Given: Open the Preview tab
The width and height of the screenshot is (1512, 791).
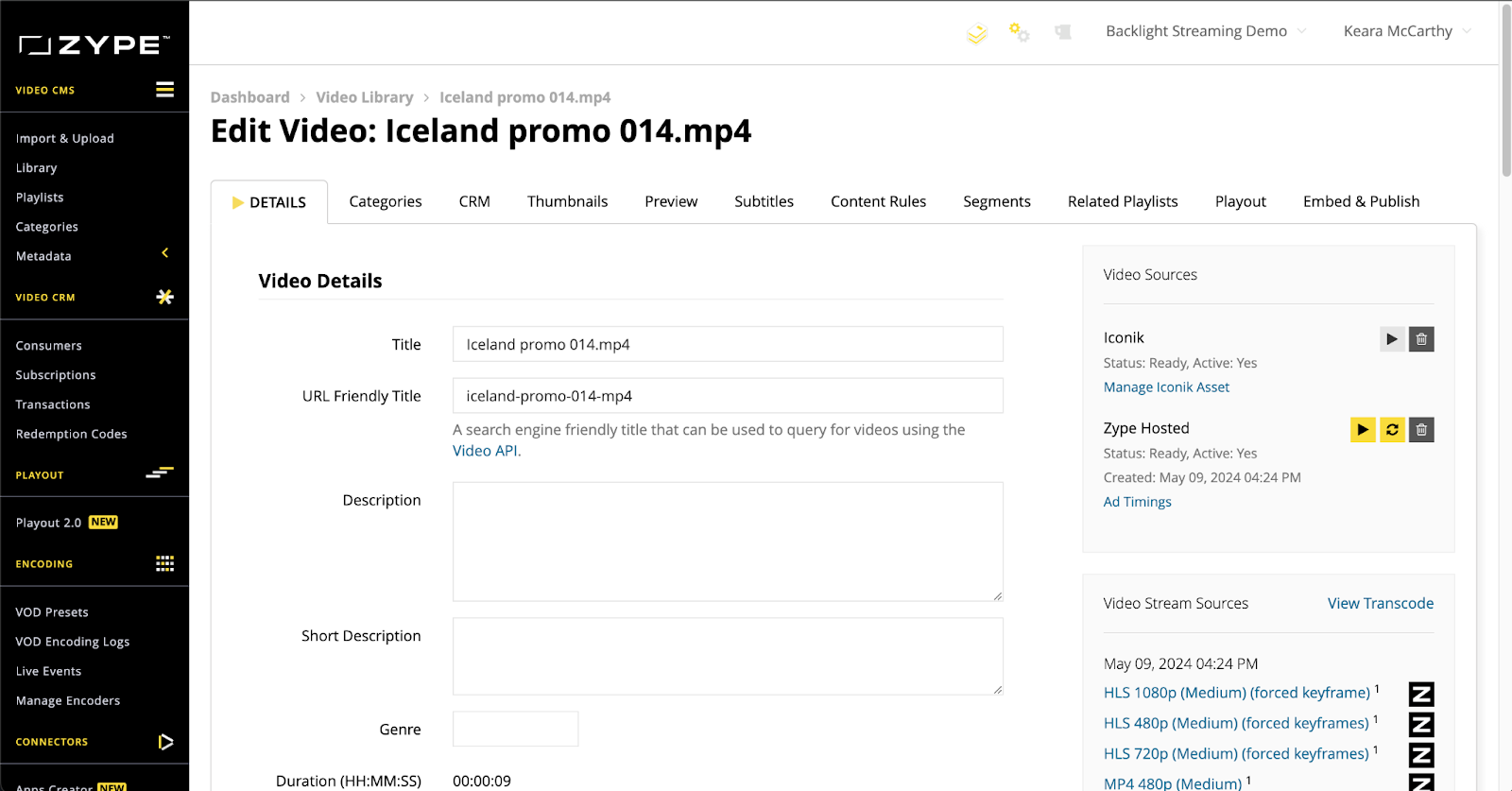Looking at the screenshot, I should tap(671, 201).
